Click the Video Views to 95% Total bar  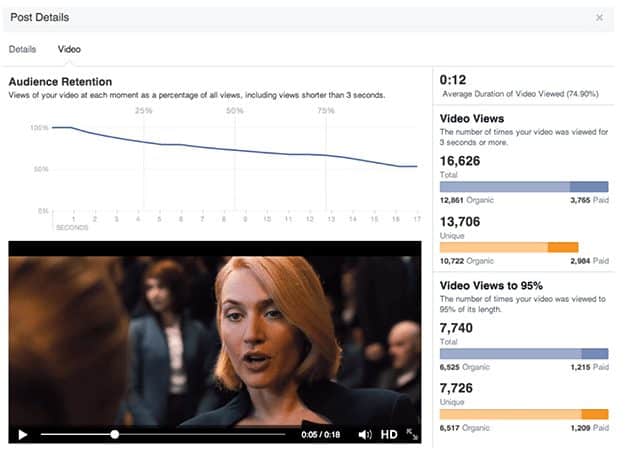click(524, 354)
